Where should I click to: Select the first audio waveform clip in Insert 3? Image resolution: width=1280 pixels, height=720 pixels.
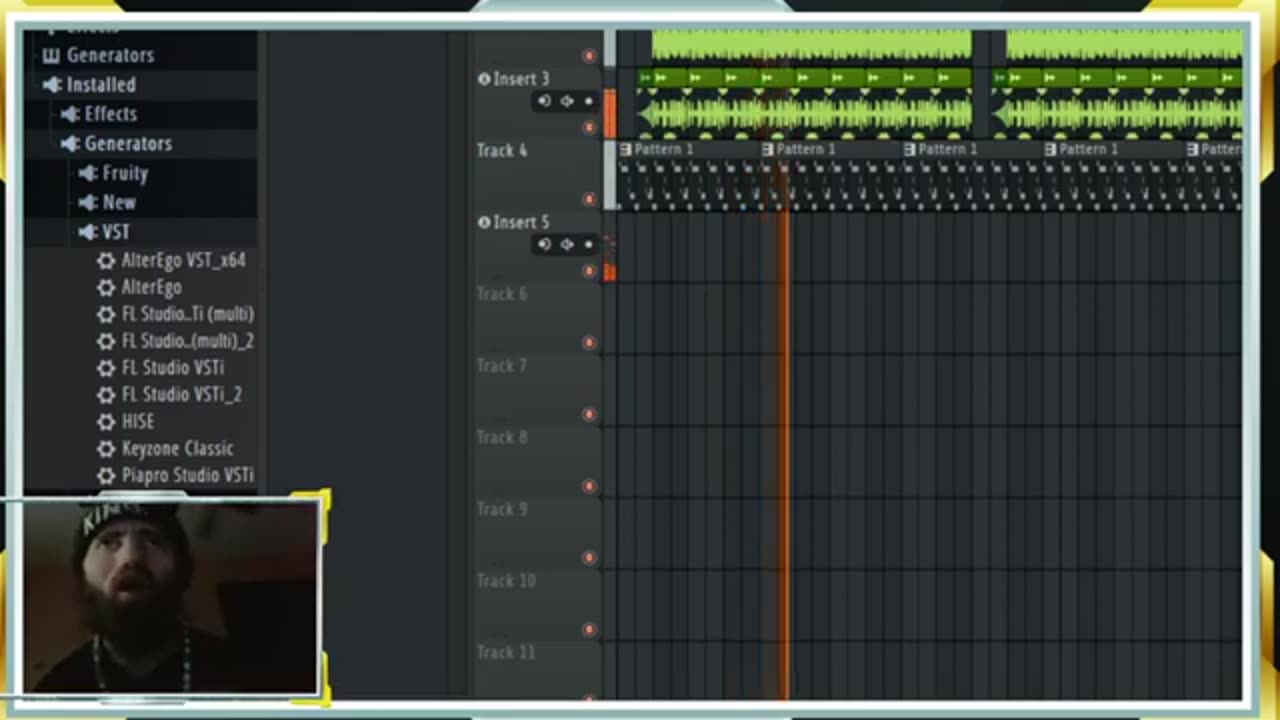click(x=804, y=103)
